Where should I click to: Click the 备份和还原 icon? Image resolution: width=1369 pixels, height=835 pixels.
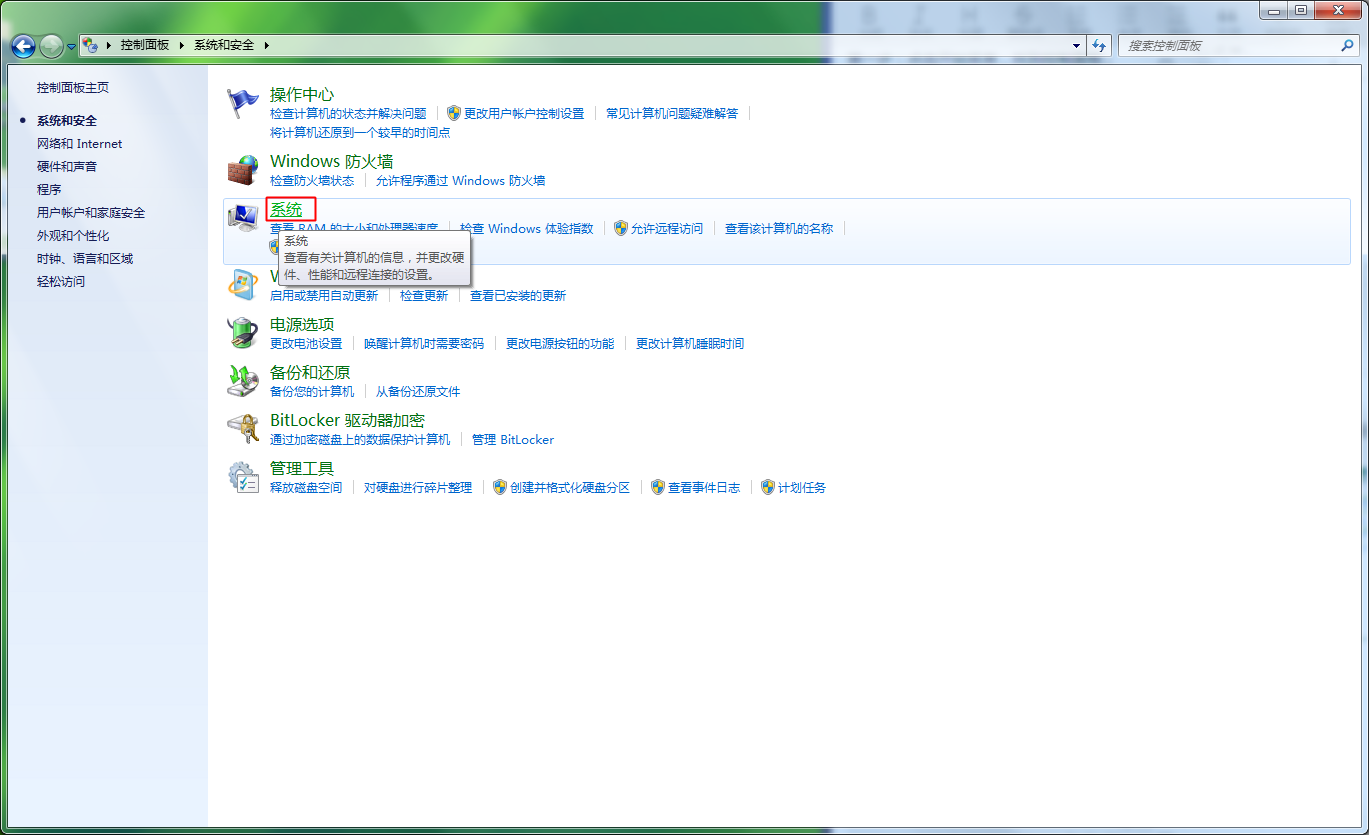coord(243,381)
